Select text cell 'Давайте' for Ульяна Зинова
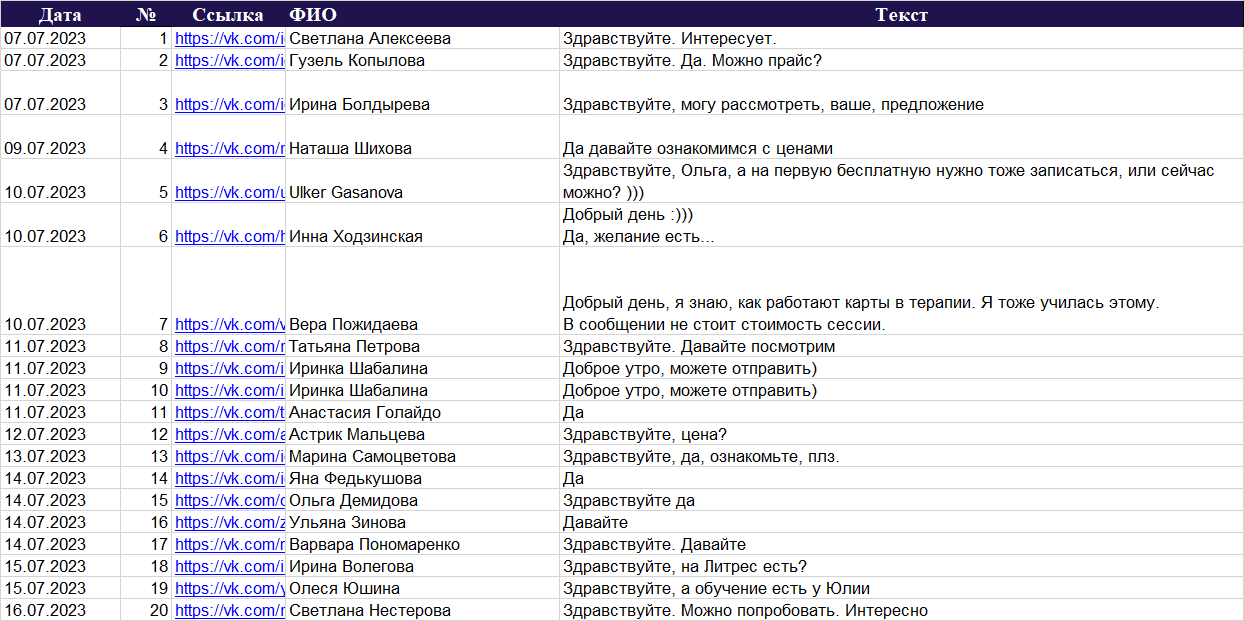Viewport: 1244px width, 621px height. point(901,522)
